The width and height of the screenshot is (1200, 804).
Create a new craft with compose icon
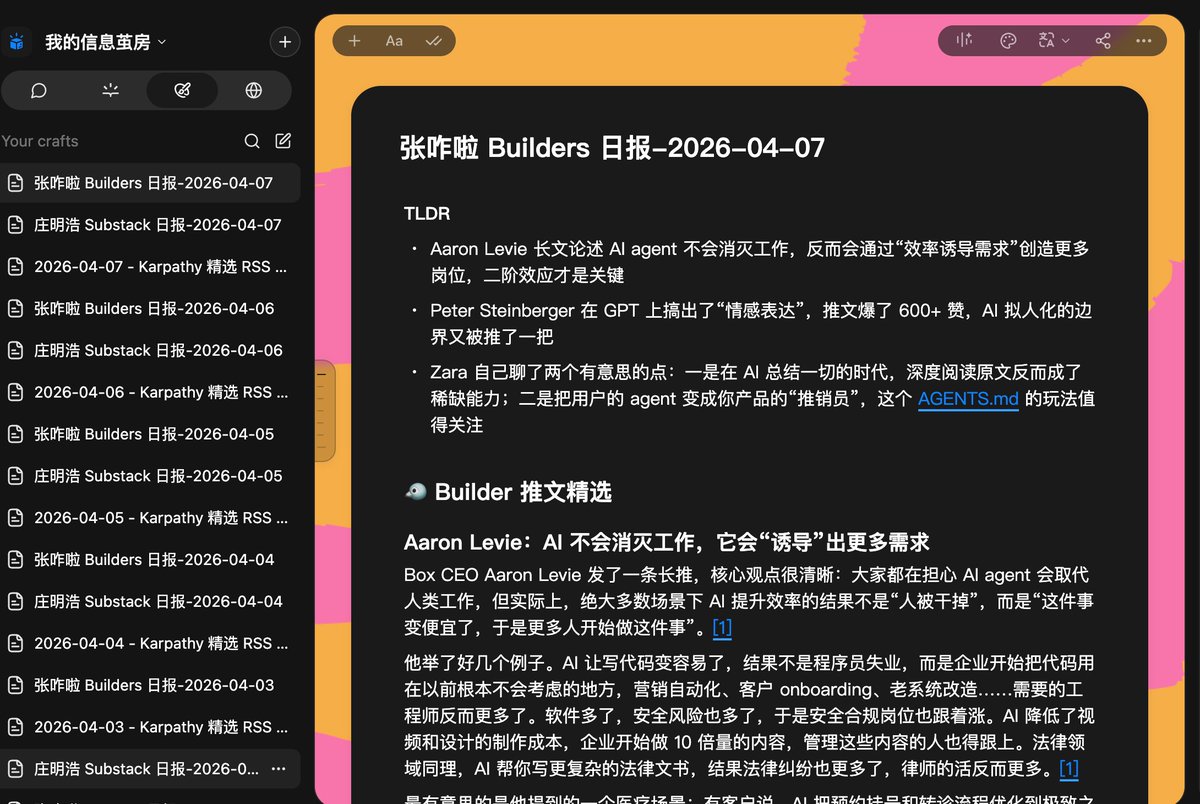tap(283, 141)
